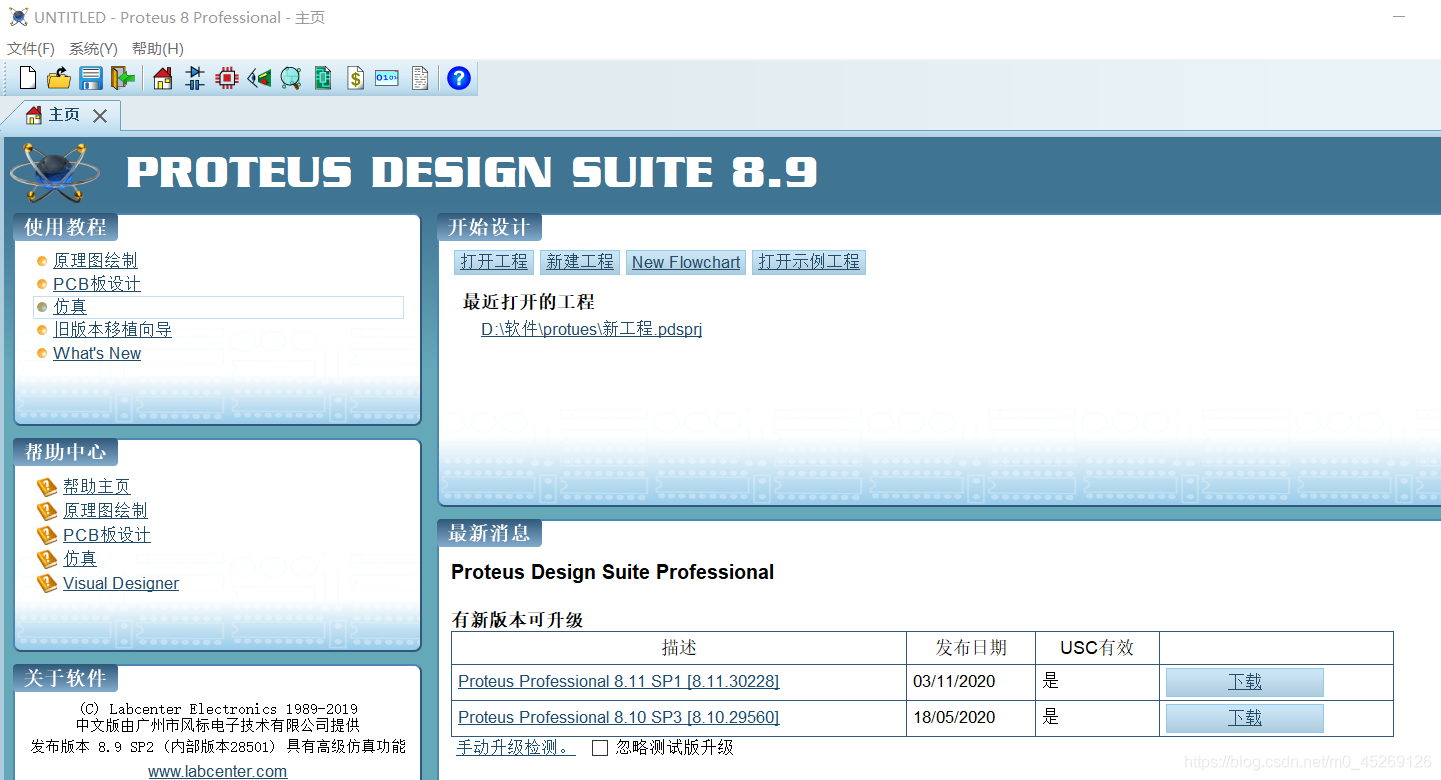Click the 新建工程 button

point(580,262)
